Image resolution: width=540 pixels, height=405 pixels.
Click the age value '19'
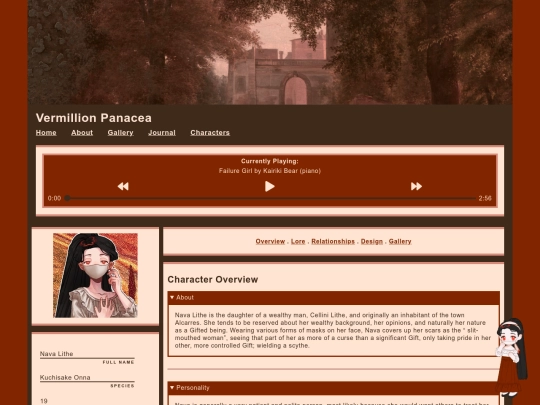click(44, 401)
